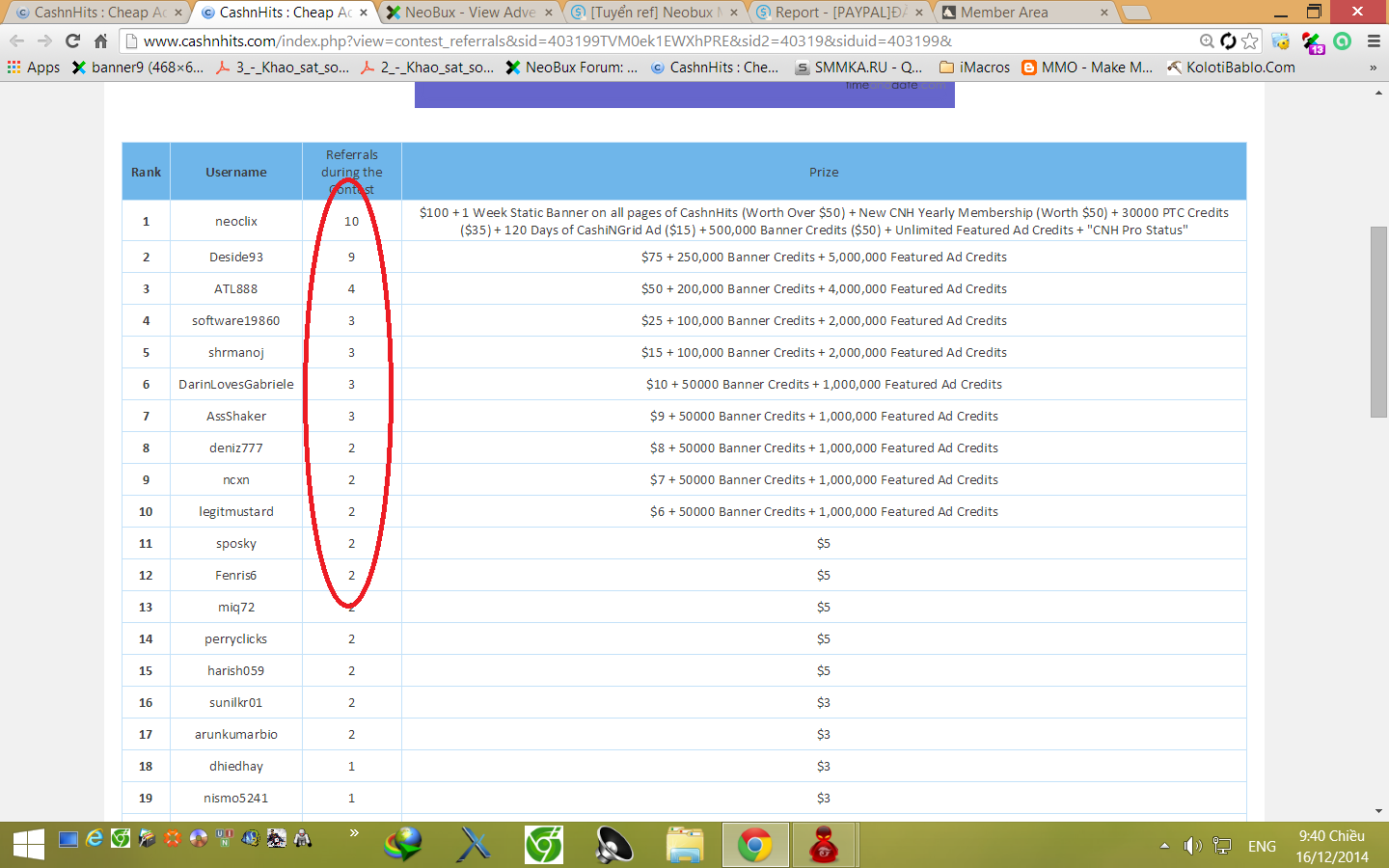The height and width of the screenshot is (868, 1389).
Task: Click the page vertical scrollbar thumb
Action: tap(1379, 322)
